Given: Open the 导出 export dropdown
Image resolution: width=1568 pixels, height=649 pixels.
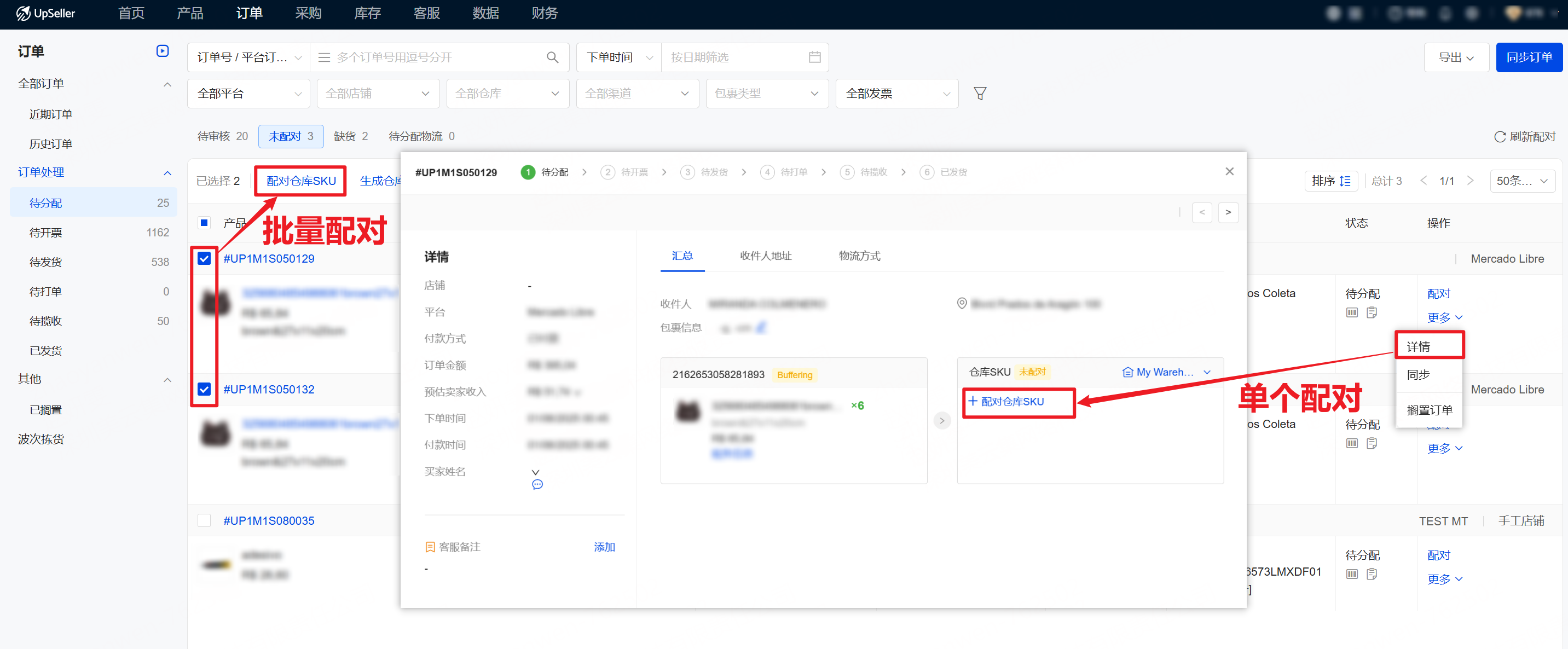Looking at the screenshot, I should pyautogui.click(x=1455, y=57).
